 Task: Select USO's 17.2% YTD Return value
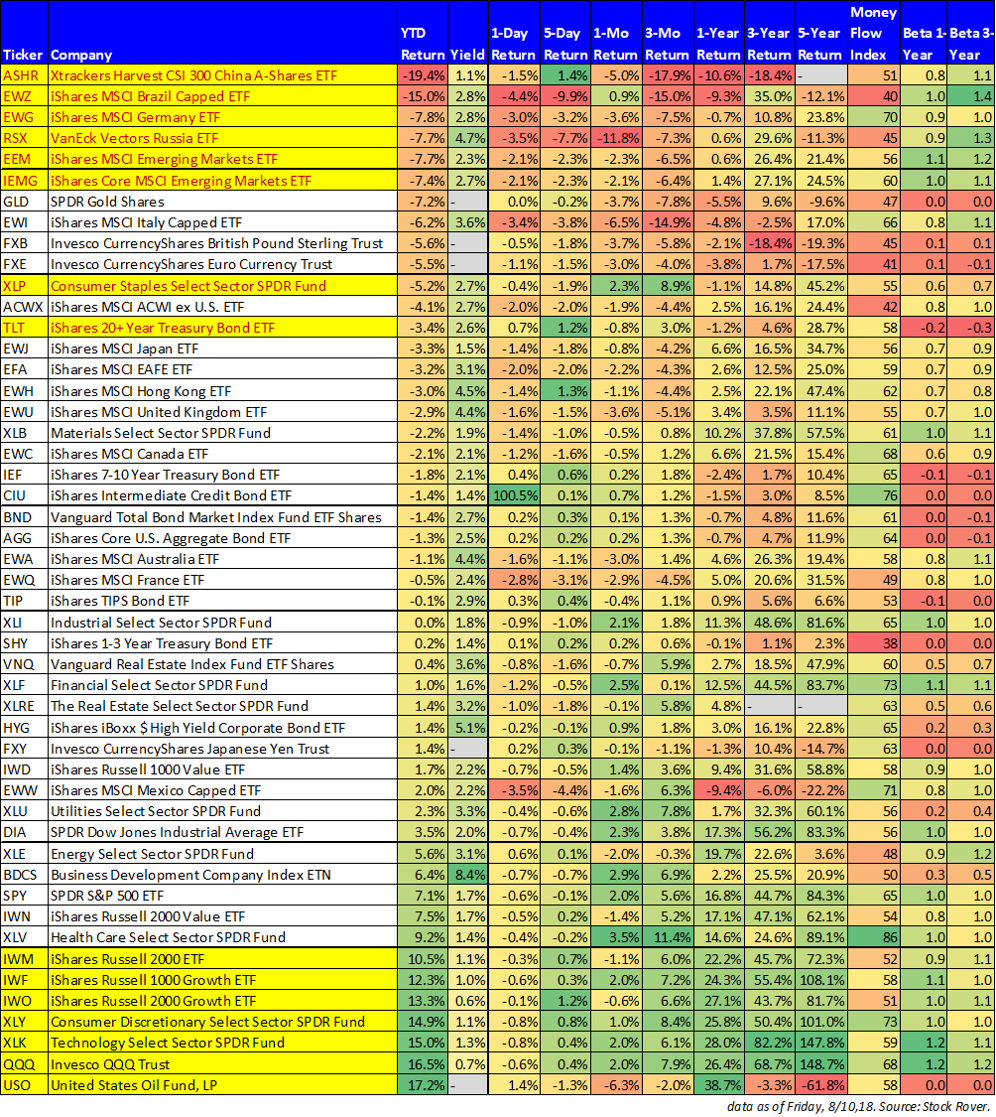(422, 1086)
